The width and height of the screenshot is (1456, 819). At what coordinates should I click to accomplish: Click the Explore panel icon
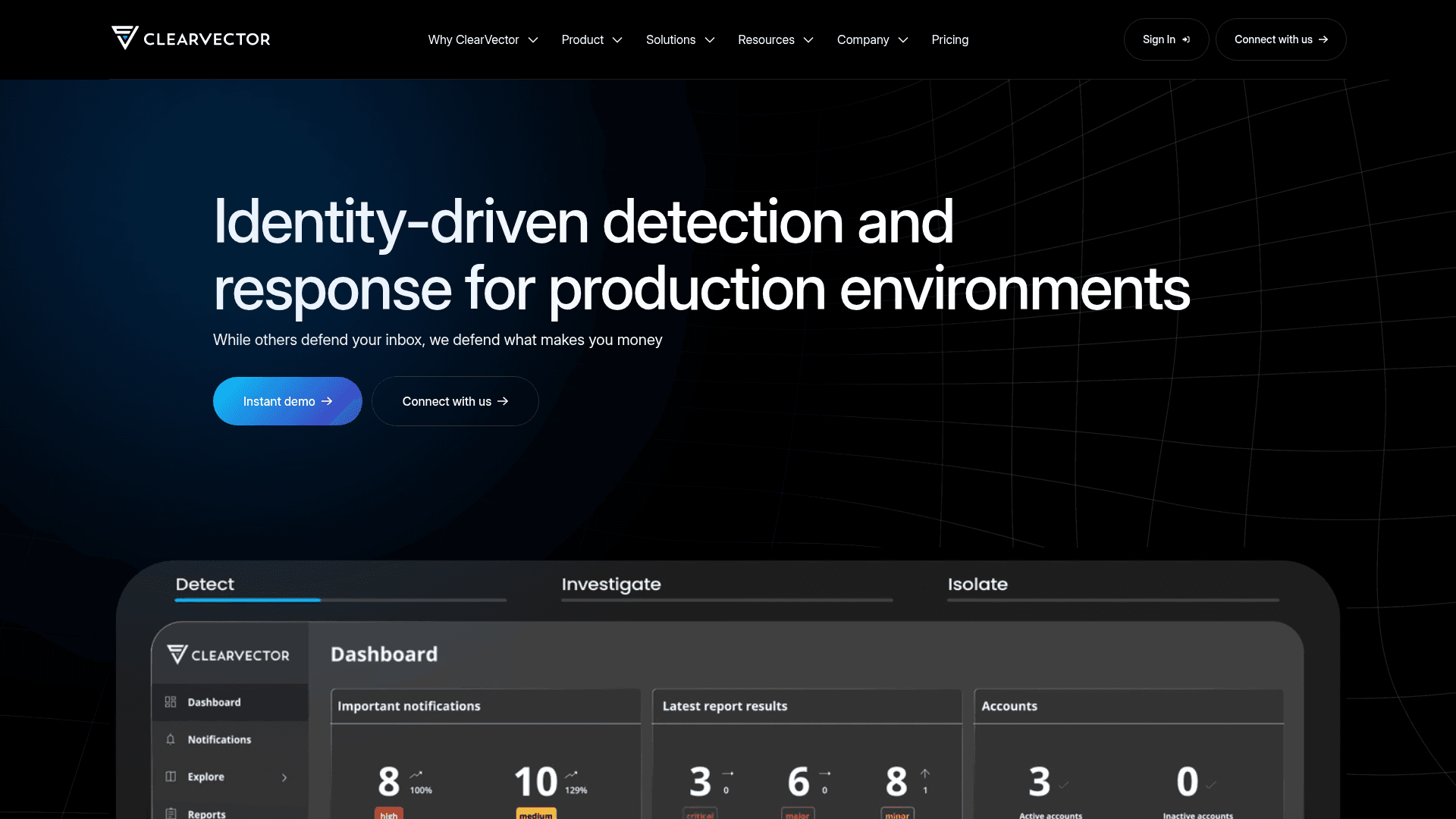coord(171,777)
